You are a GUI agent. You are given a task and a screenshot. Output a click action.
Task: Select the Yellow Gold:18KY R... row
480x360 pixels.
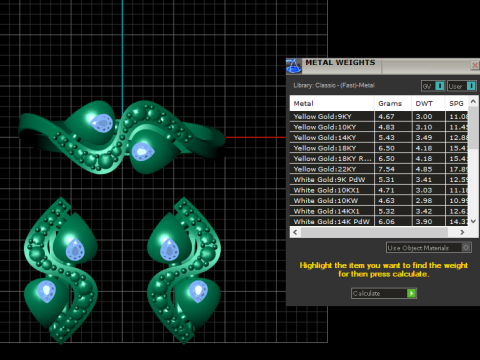[x=379, y=158]
